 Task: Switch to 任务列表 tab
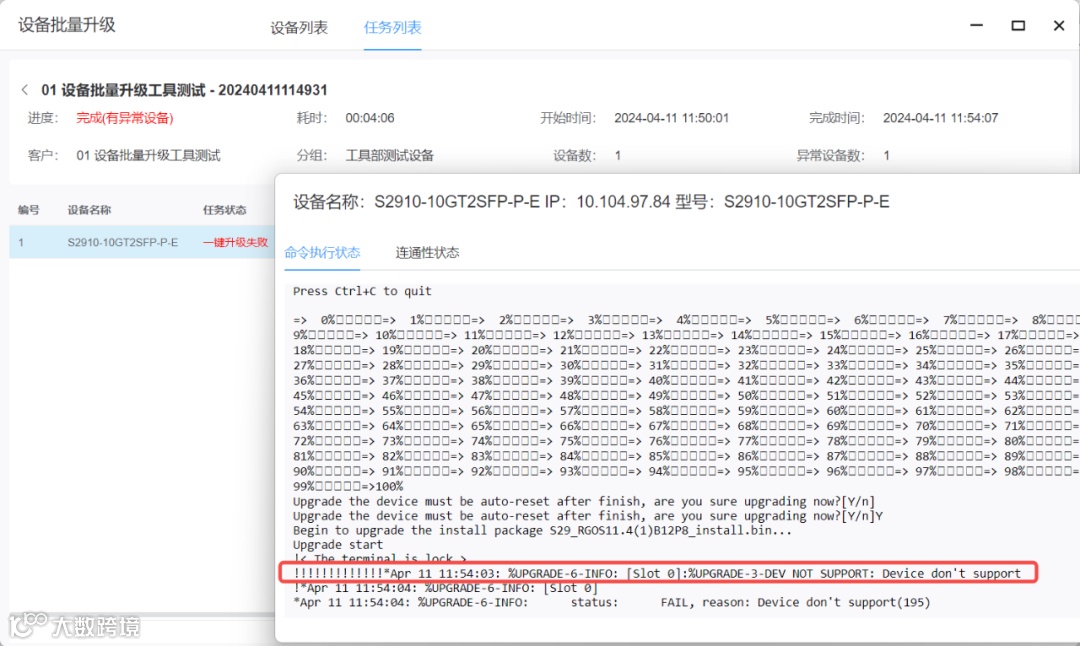[x=393, y=28]
